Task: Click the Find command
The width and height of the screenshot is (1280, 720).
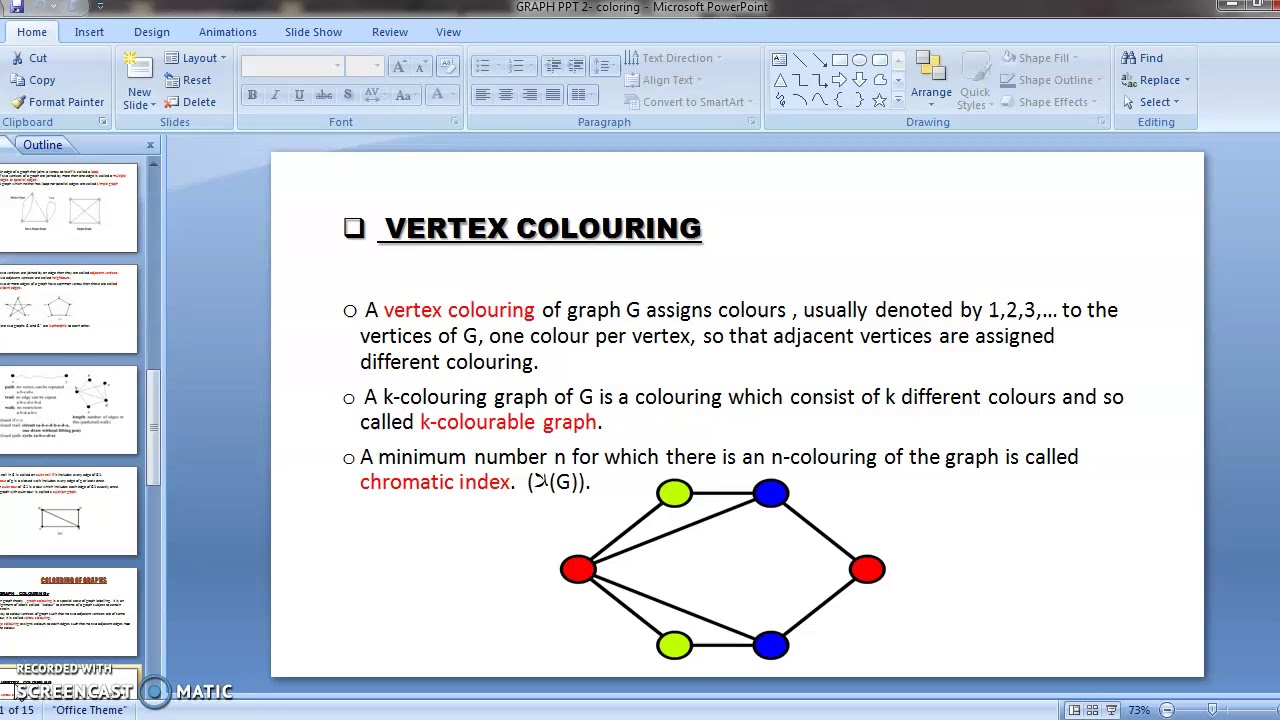Action: pos(1142,58)
